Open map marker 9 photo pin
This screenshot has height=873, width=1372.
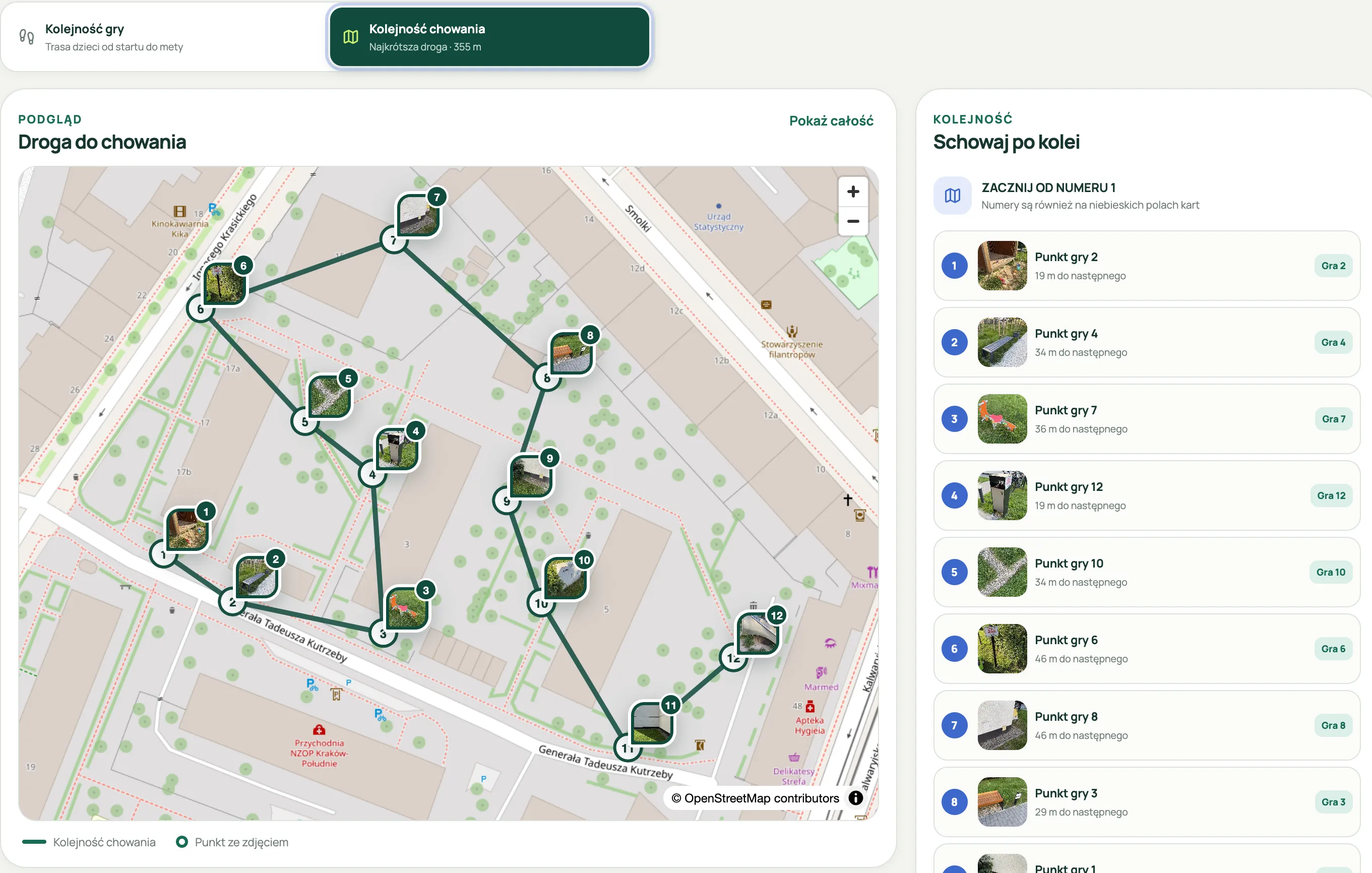[x=531, y=476]
